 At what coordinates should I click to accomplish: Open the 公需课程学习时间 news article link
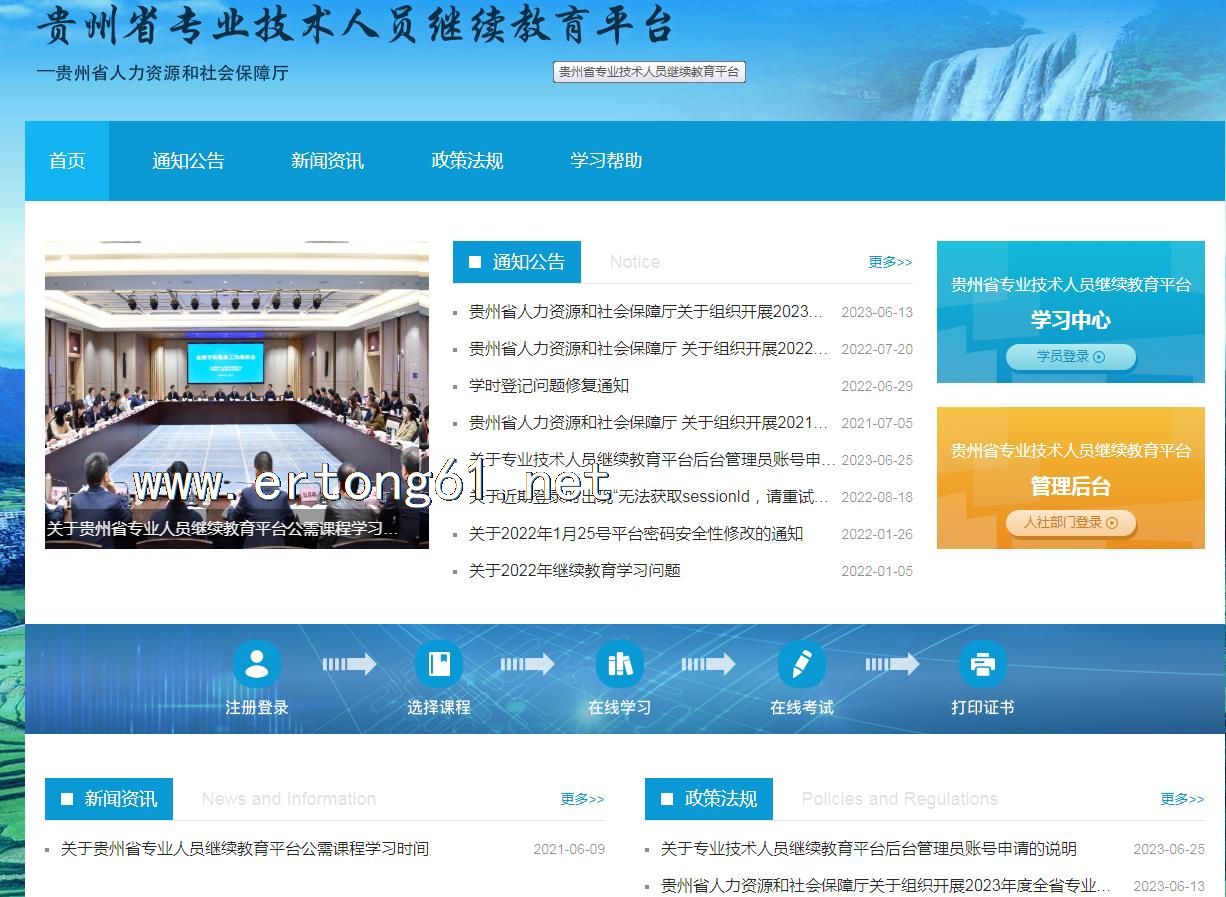click(x=245, y=849)
